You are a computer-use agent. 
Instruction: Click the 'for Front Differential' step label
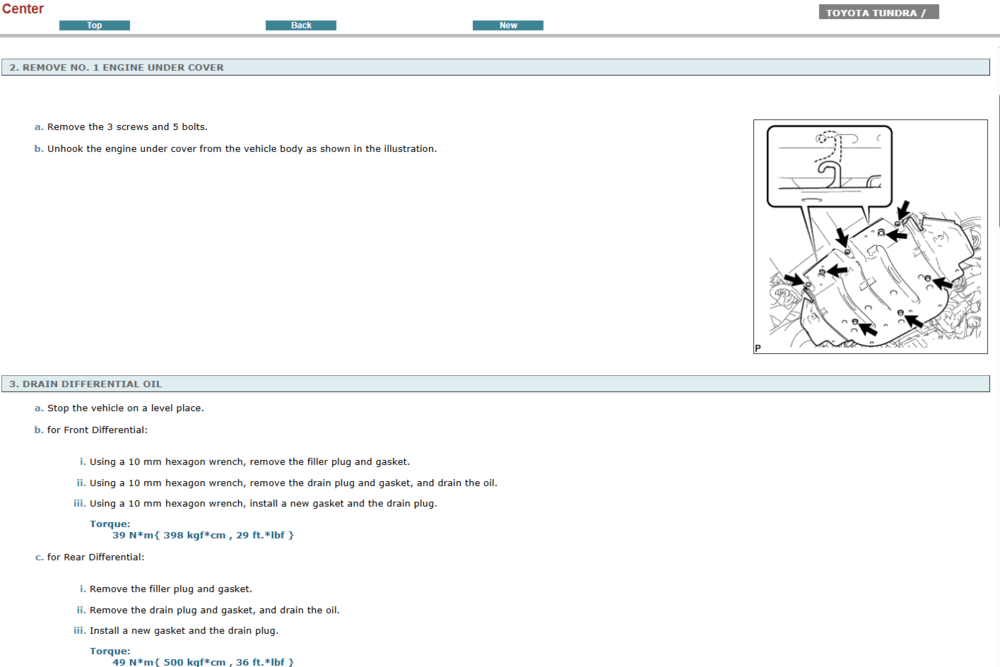pyautogui.click(x=98, y=430)
